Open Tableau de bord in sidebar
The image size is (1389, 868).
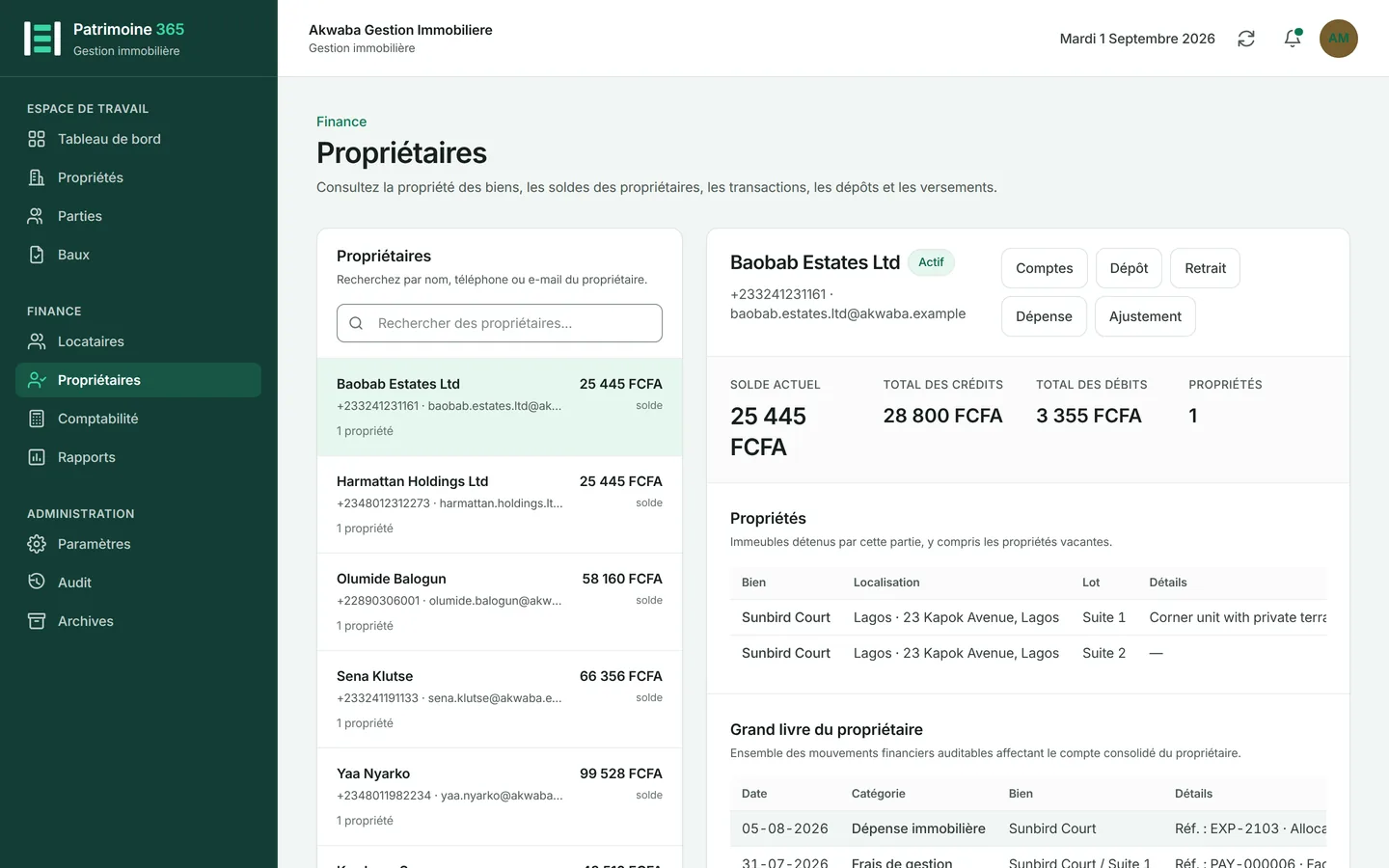pos(139,139)
